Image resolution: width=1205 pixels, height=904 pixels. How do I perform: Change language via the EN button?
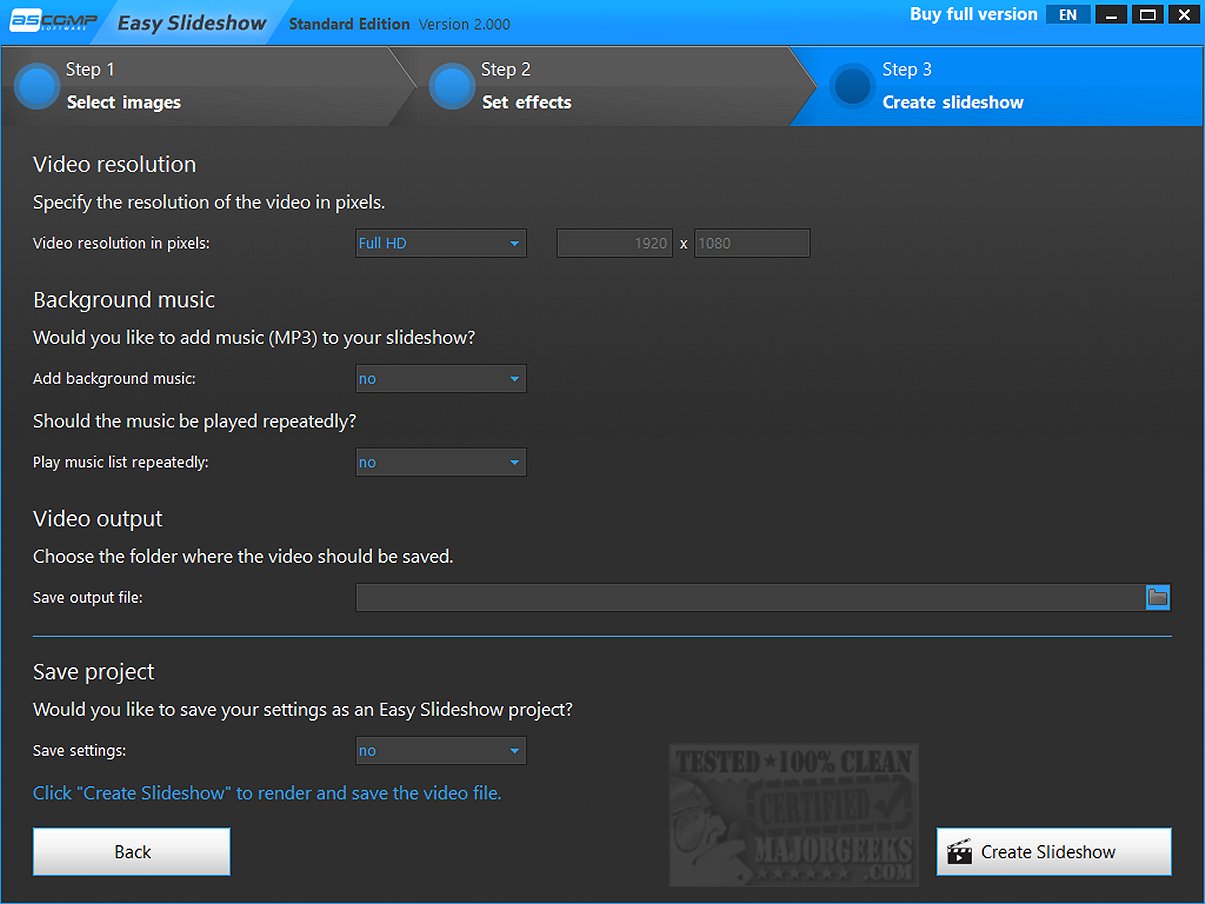[x=1068, y=15]
